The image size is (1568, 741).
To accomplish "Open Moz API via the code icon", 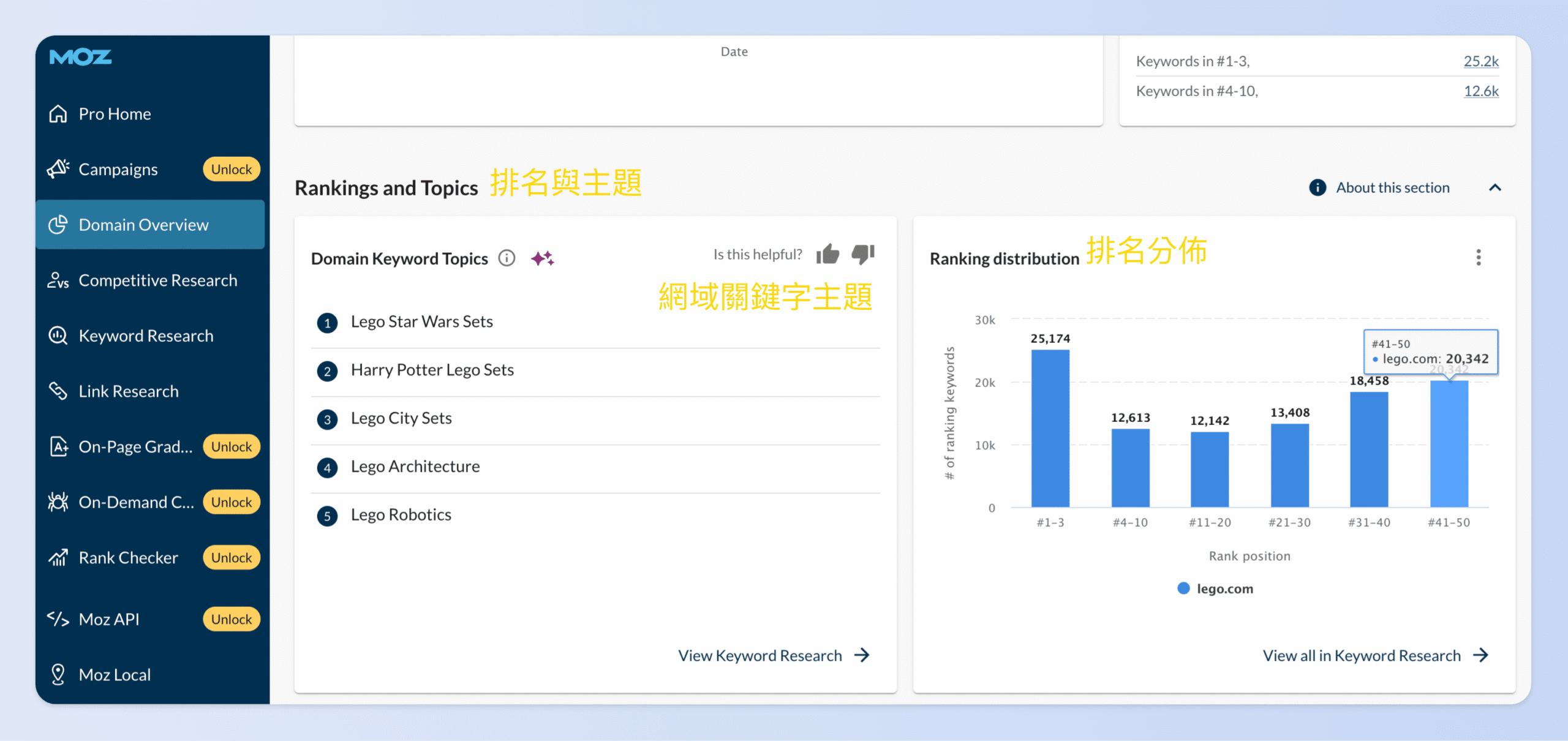I will point(58,619).
